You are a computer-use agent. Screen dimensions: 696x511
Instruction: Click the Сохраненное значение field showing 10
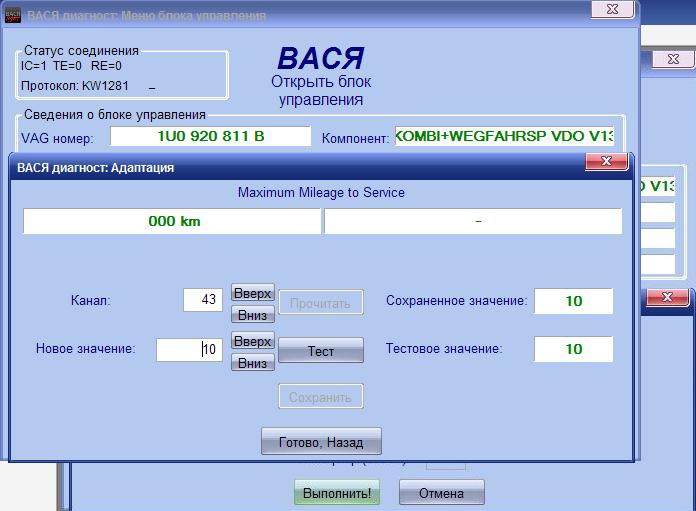point(573,301)
